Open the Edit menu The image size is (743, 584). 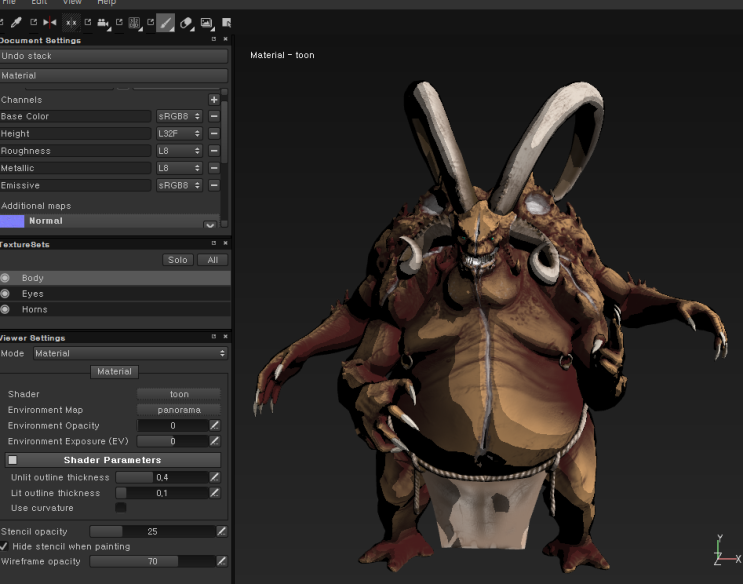pos(39,2)
